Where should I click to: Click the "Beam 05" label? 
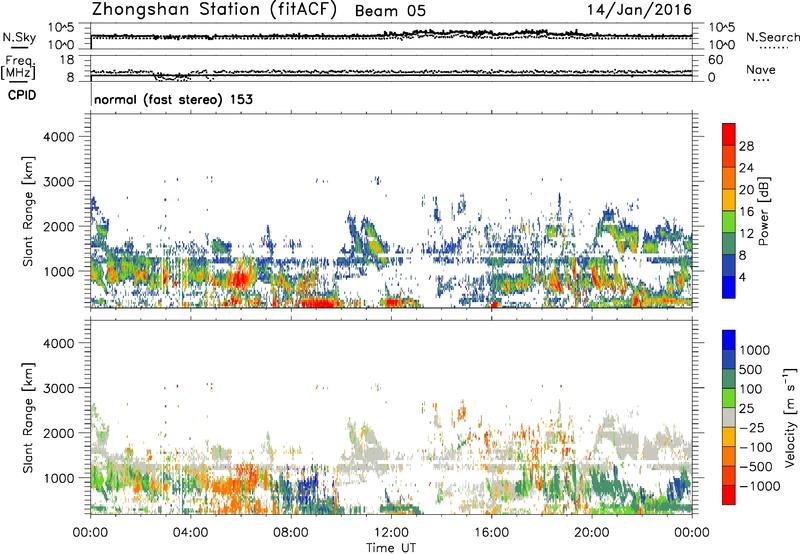point(390,11)
